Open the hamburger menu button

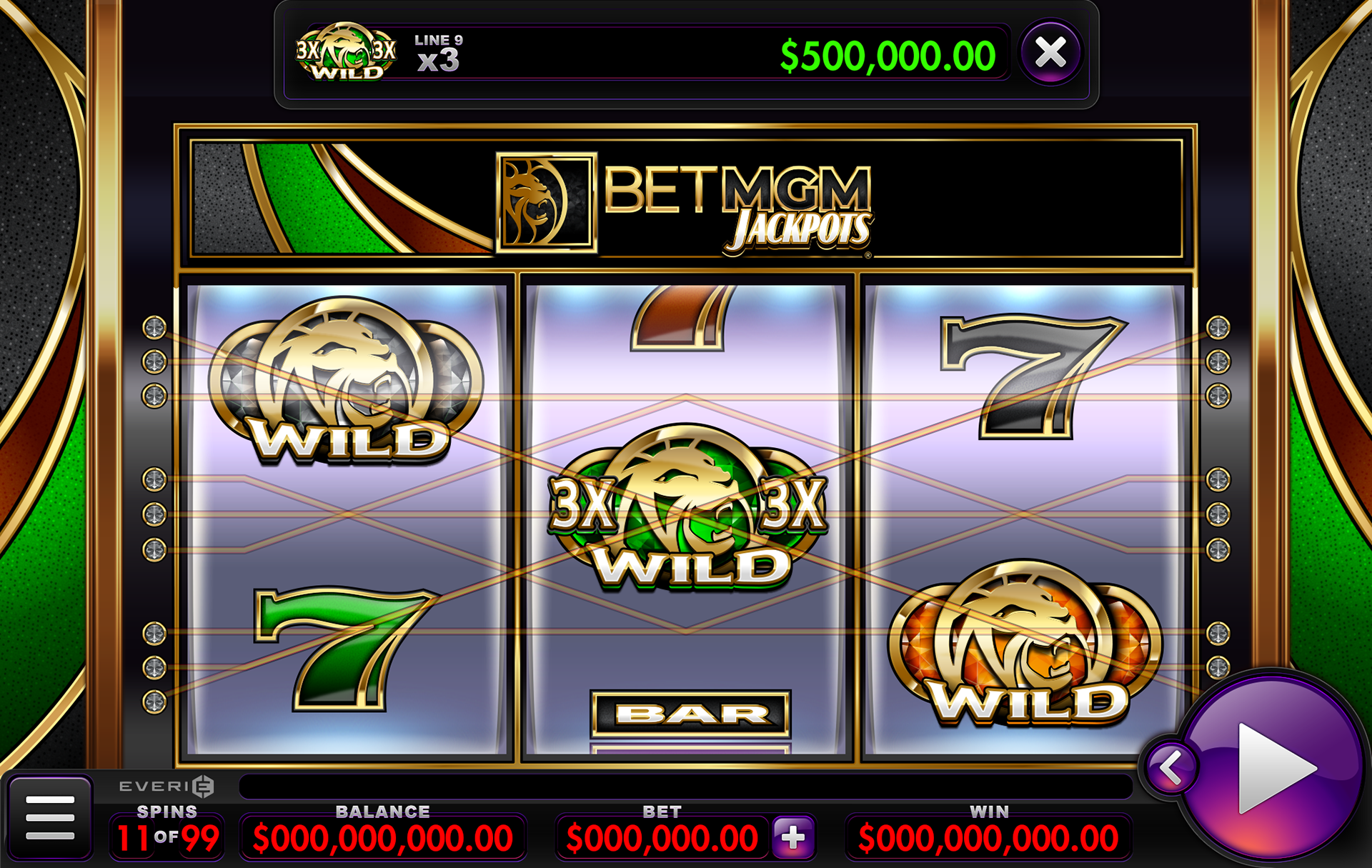coord(50,817)
